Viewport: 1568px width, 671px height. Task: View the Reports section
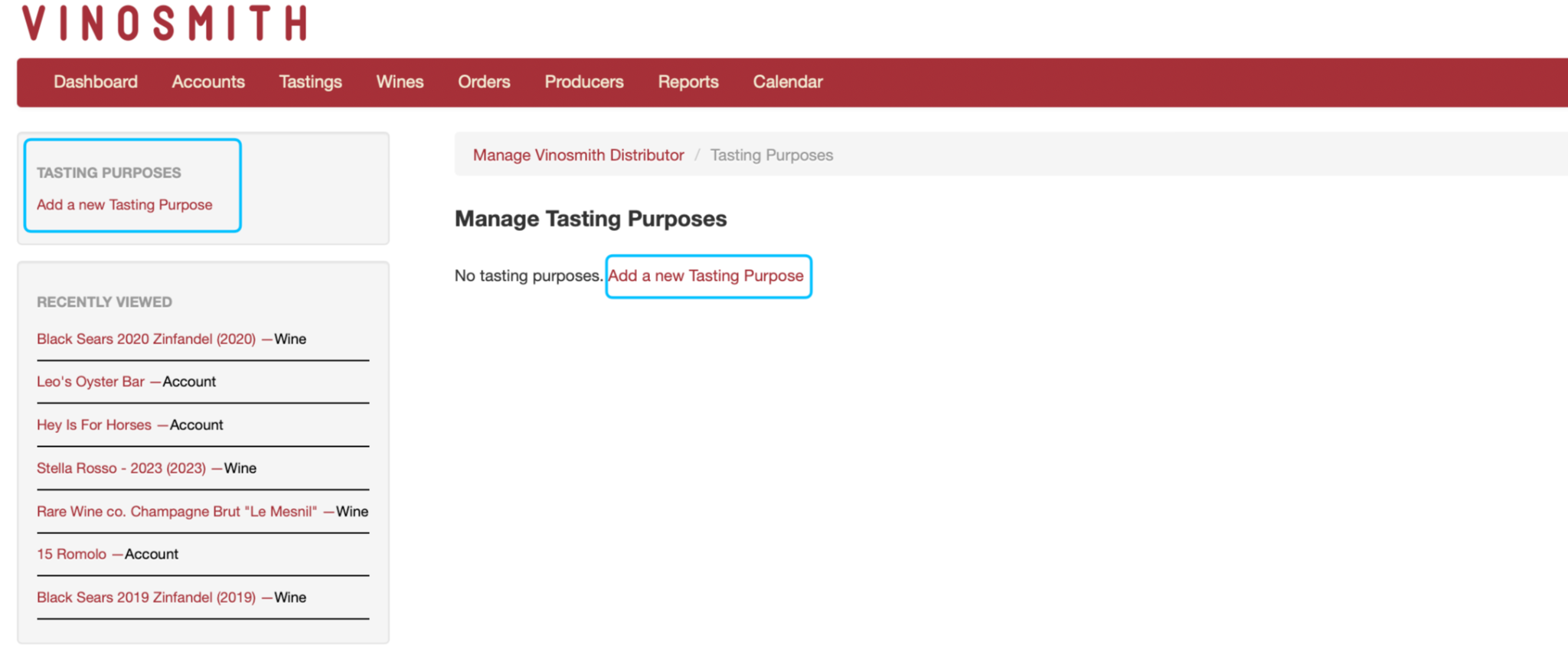click(688, 82)
